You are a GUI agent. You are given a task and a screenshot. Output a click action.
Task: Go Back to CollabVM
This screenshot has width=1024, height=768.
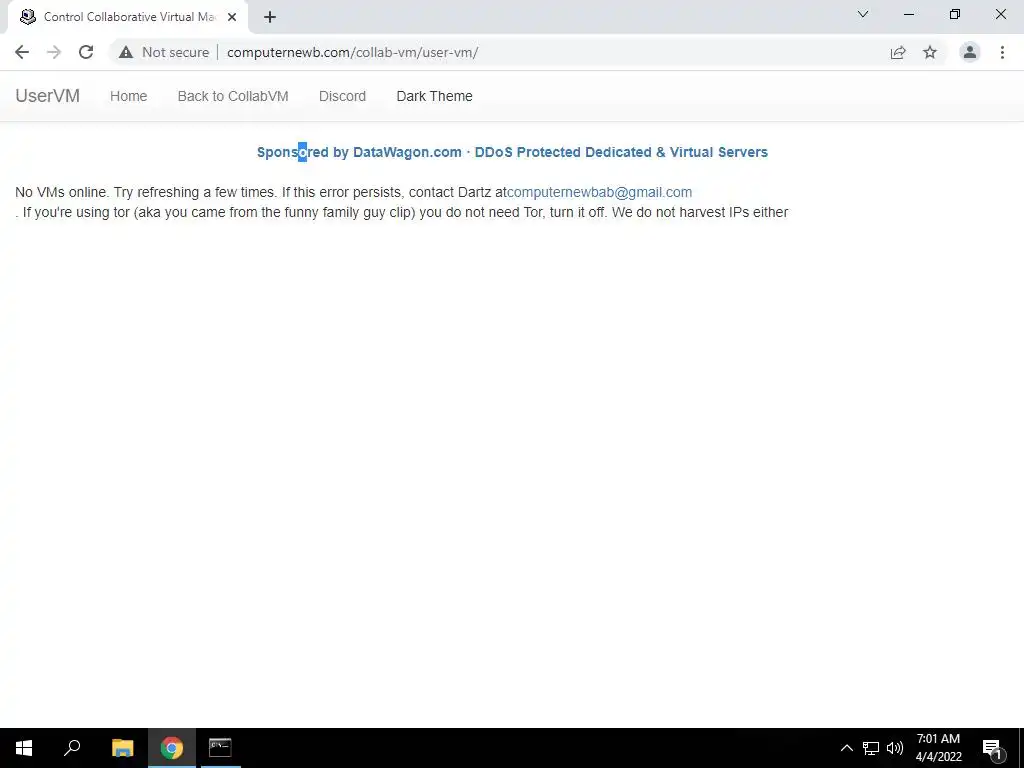tap(233, 96)
